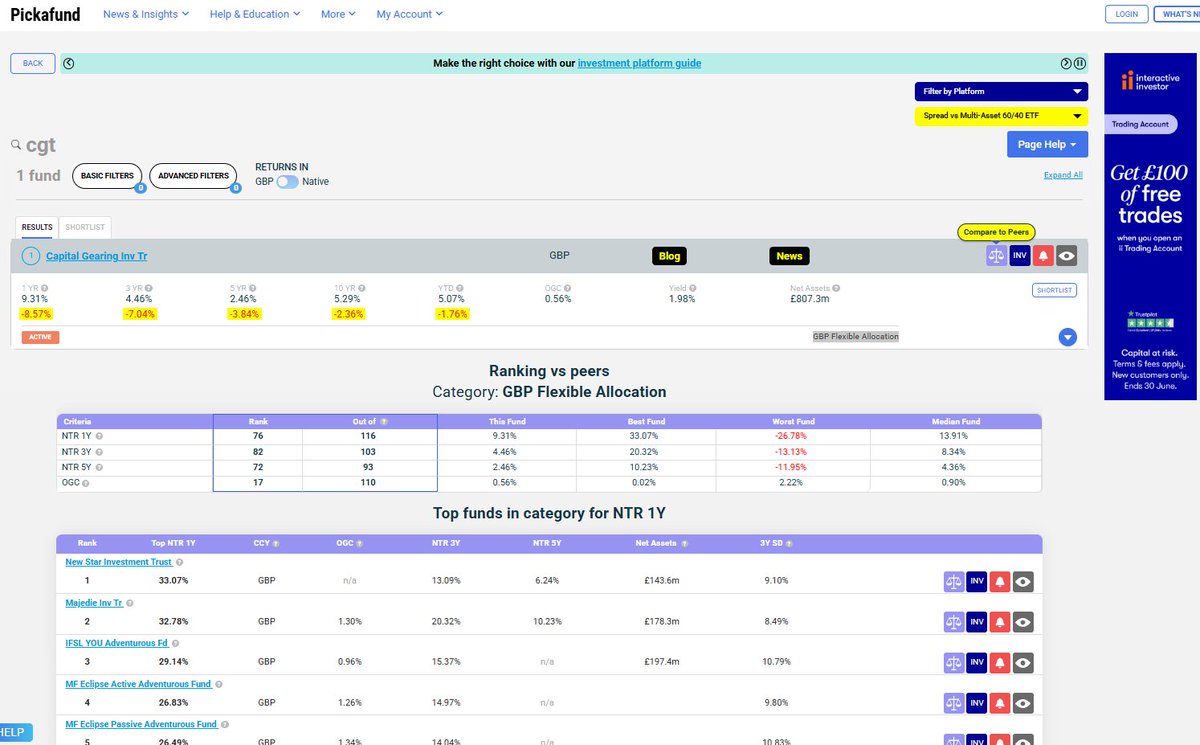Click help icon beside Yield label
This screenshot has width=1200, height=745.
(x=692, y=288)
